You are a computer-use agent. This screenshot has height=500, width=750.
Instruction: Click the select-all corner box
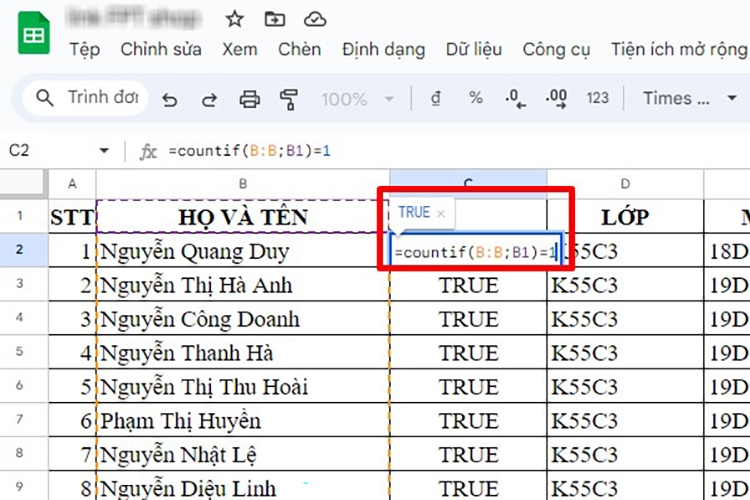tap(23, 183)
